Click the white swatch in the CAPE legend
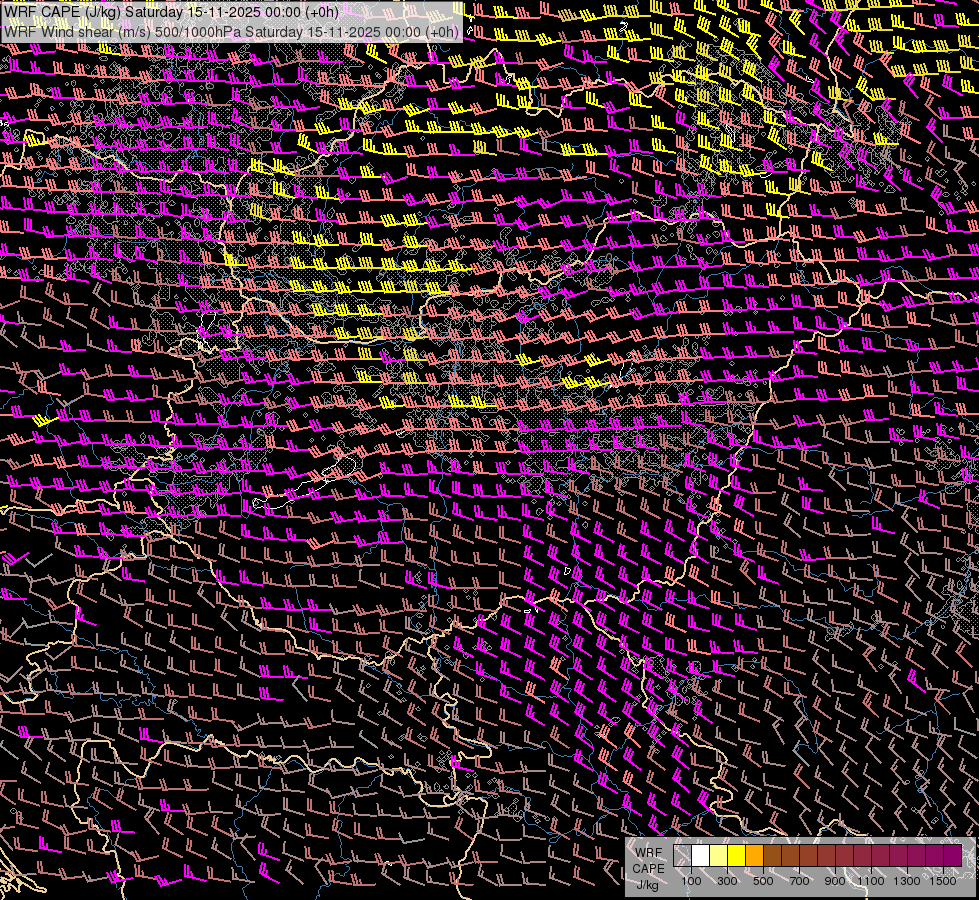Viewport: 979px width, 900px height. [701, 856]
